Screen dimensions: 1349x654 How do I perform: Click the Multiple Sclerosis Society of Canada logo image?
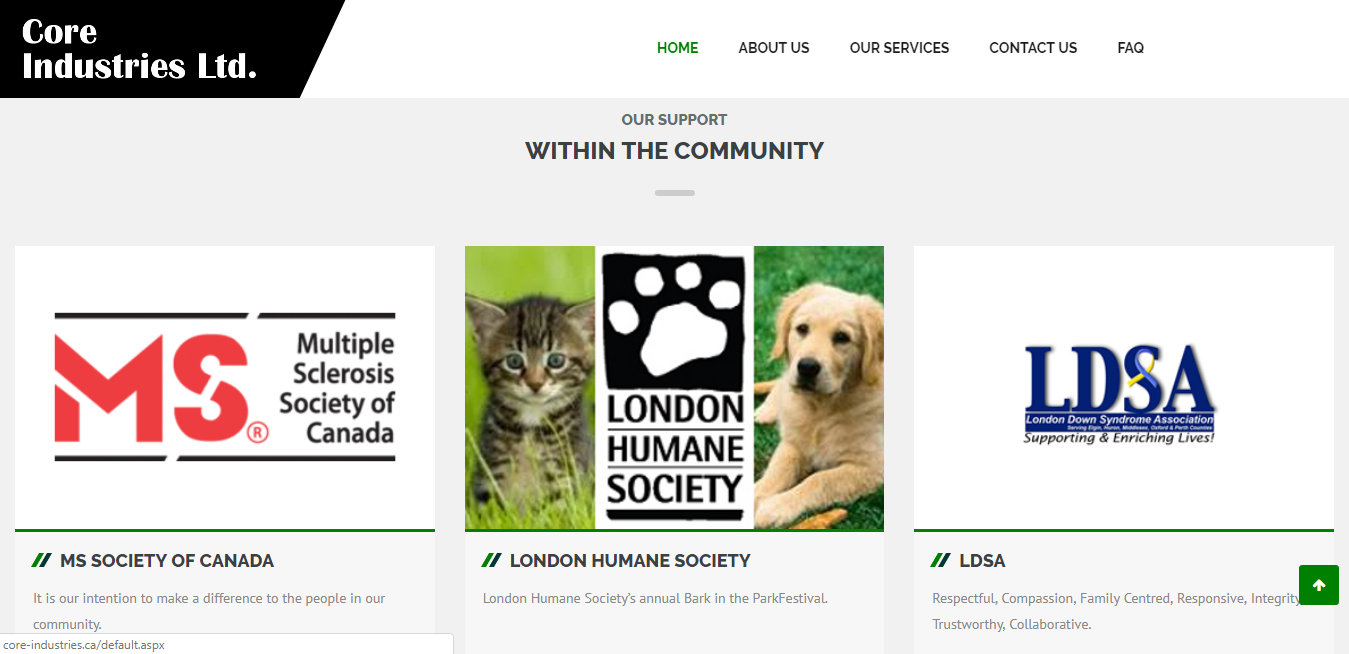(x=225, y=388)
